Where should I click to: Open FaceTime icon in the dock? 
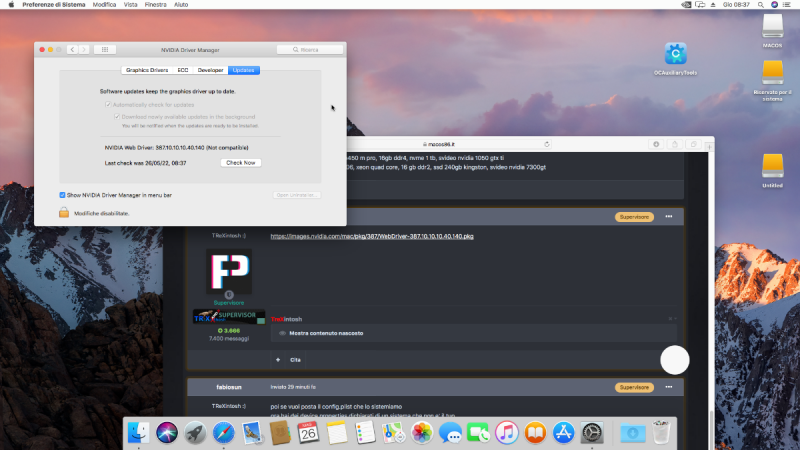pos(479,433)
